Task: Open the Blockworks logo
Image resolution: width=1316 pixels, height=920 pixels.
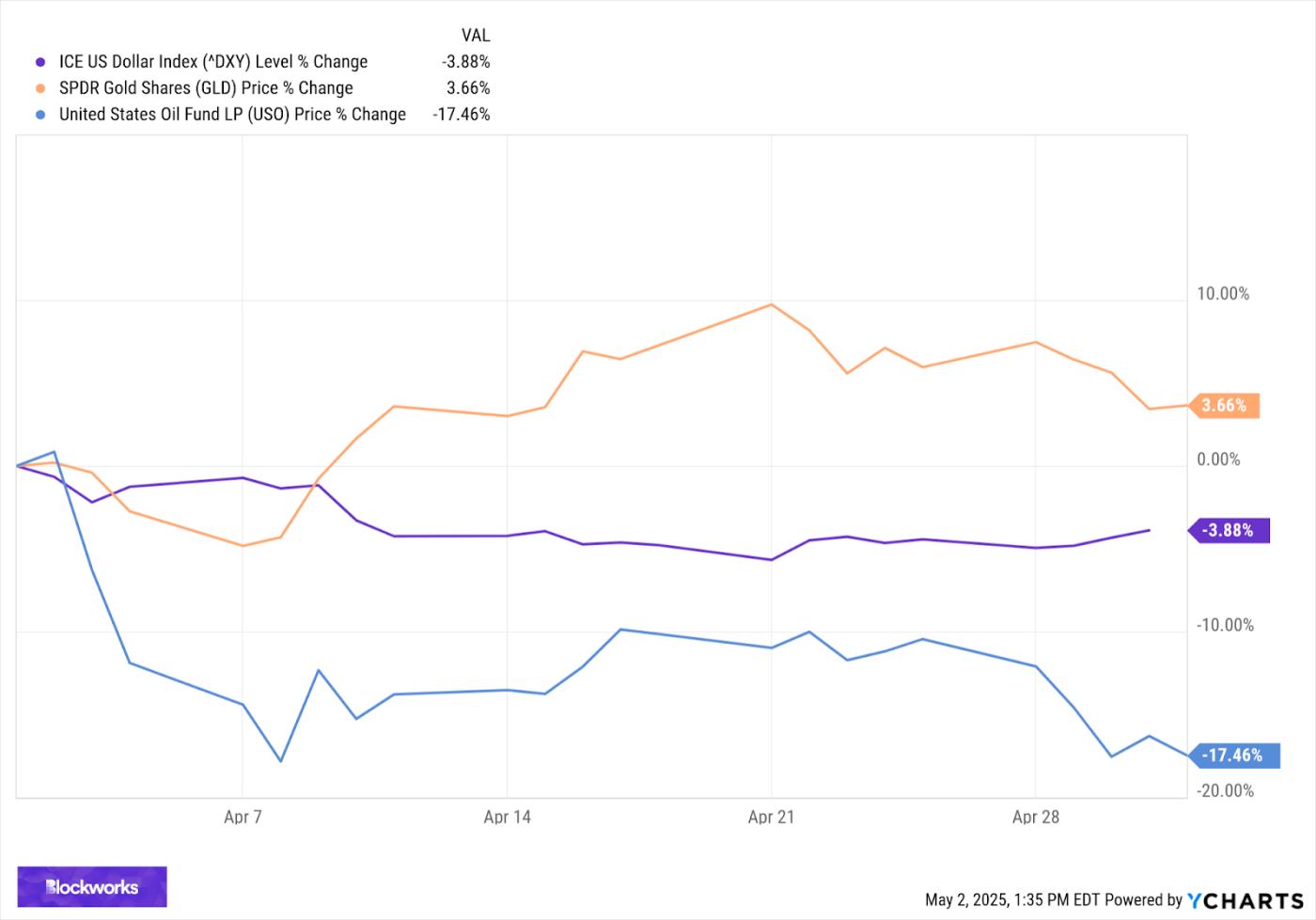Action: tap(92, 886)
